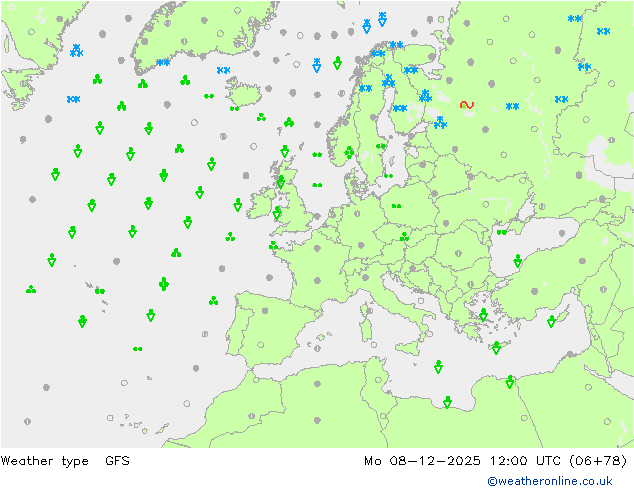Click the rain symbol over the Czech-Austrian border
The image size is (634, 490).
tap(404, 237)
